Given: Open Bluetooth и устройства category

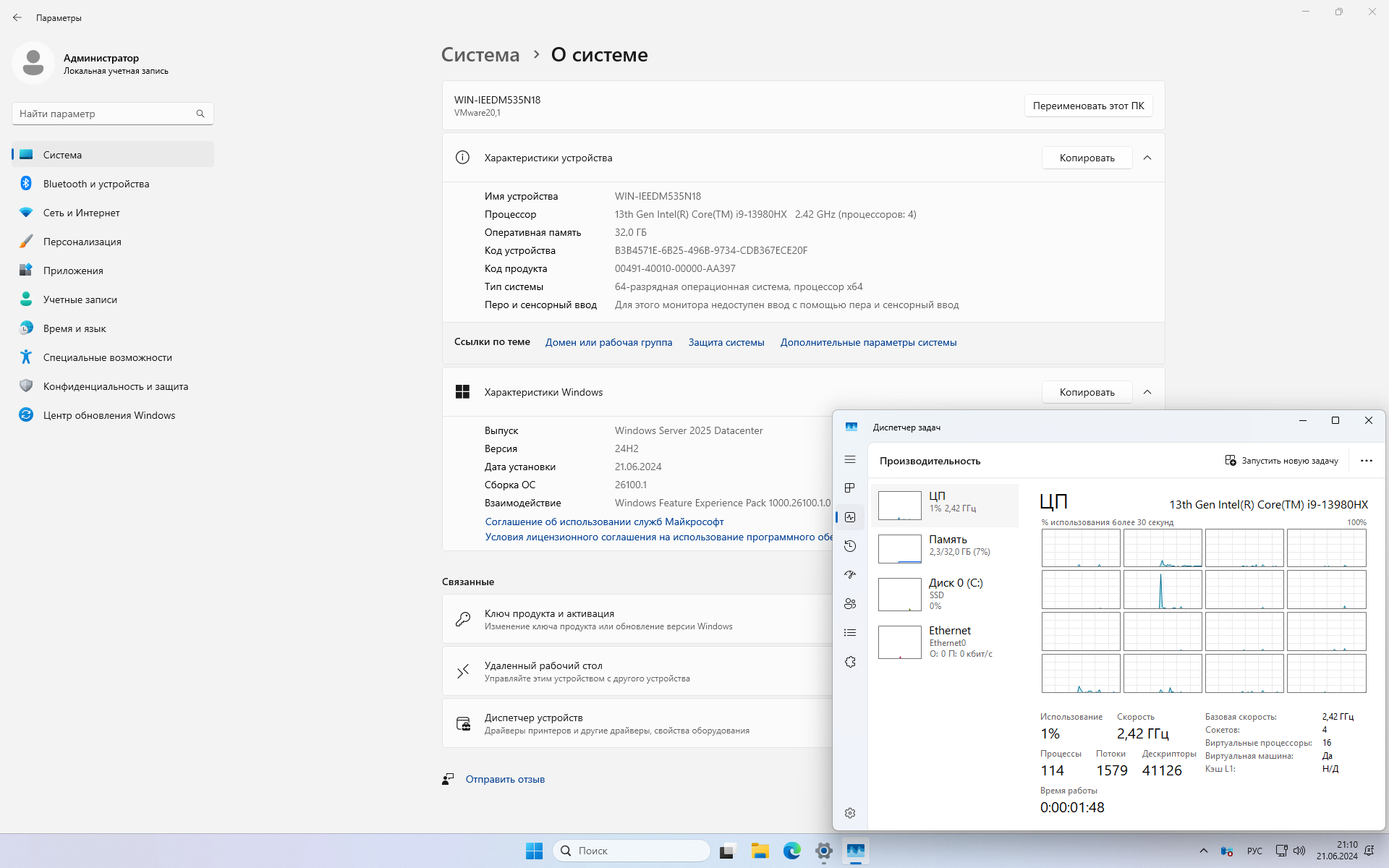Looking at the screenshot, I should pyautogui.click(x=113, y=184).
